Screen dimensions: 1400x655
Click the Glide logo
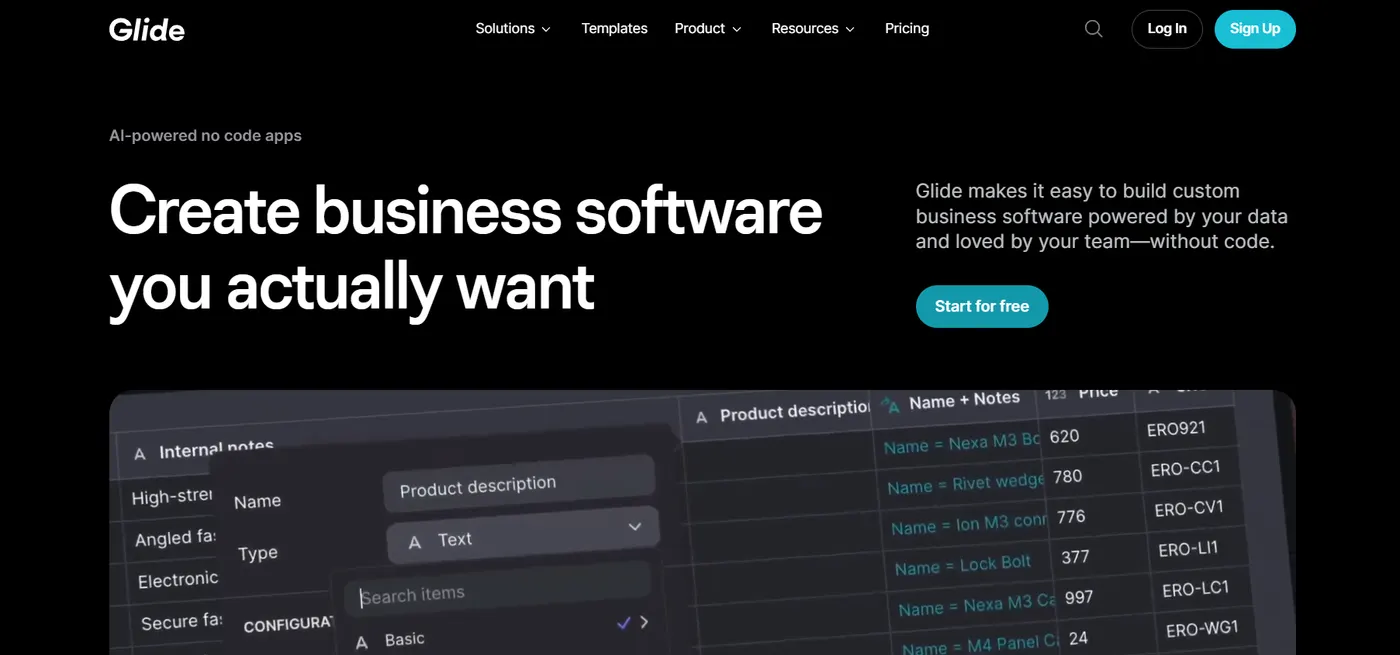coord(147,29)
